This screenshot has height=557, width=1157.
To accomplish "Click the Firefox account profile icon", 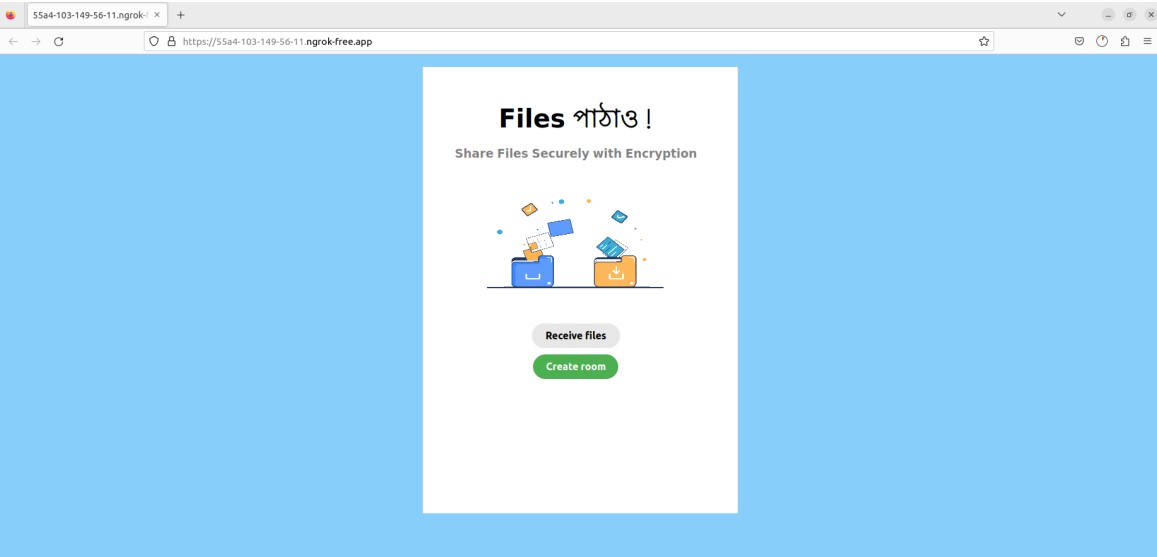I will click(x=1102, y=41).
